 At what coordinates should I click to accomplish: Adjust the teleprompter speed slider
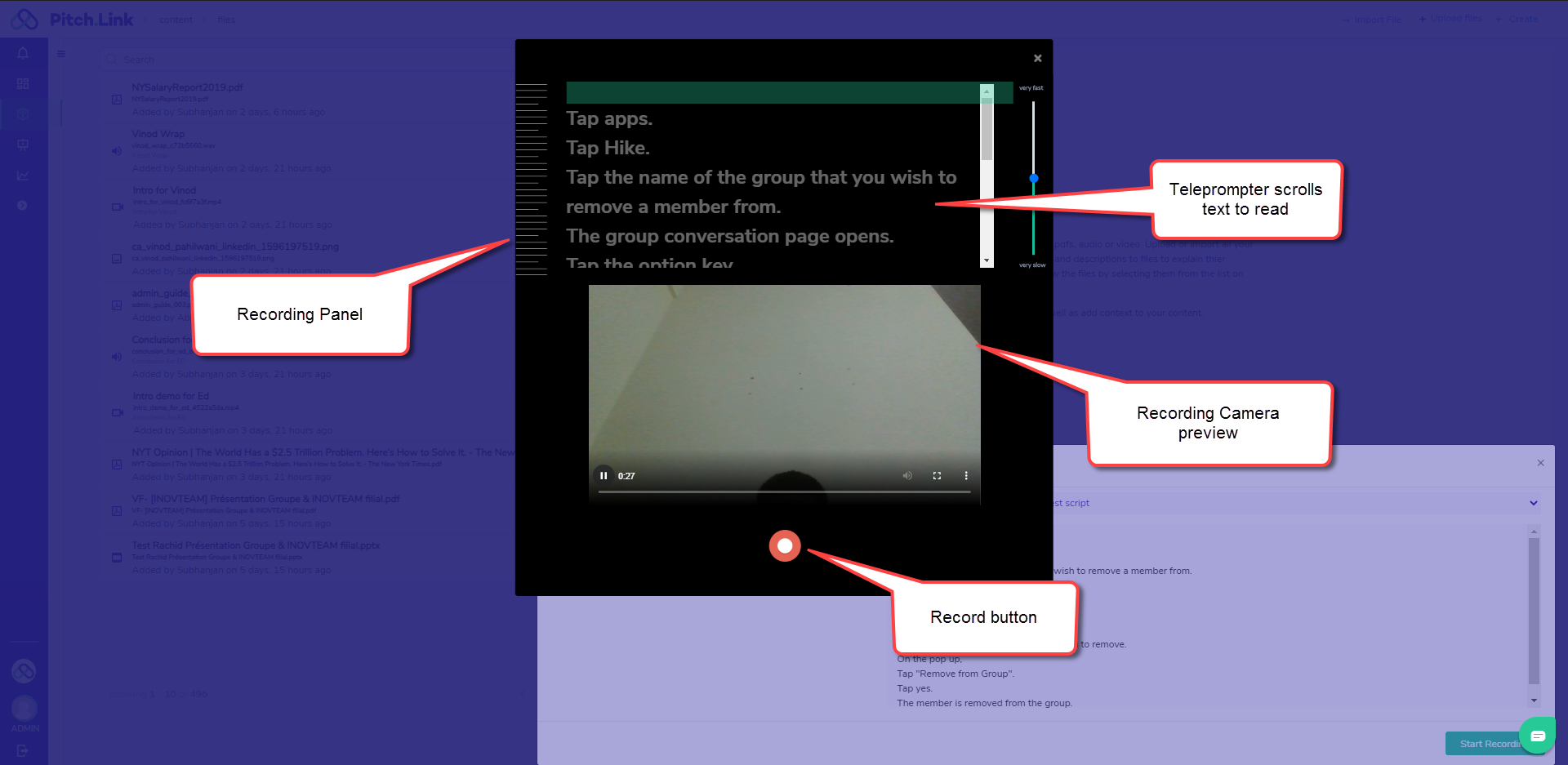[1033, 178]
